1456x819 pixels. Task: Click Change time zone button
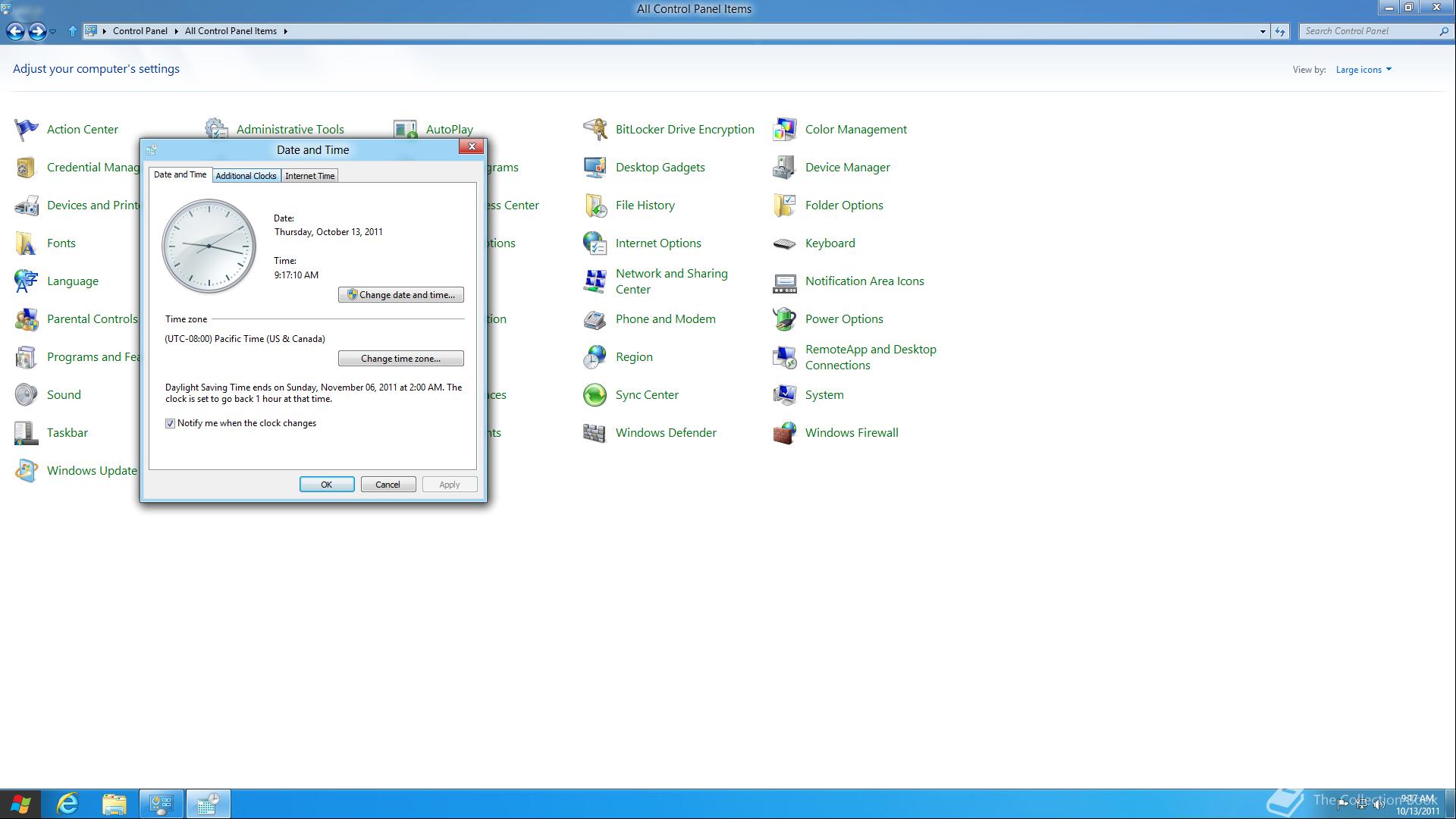tap(401, 359)
